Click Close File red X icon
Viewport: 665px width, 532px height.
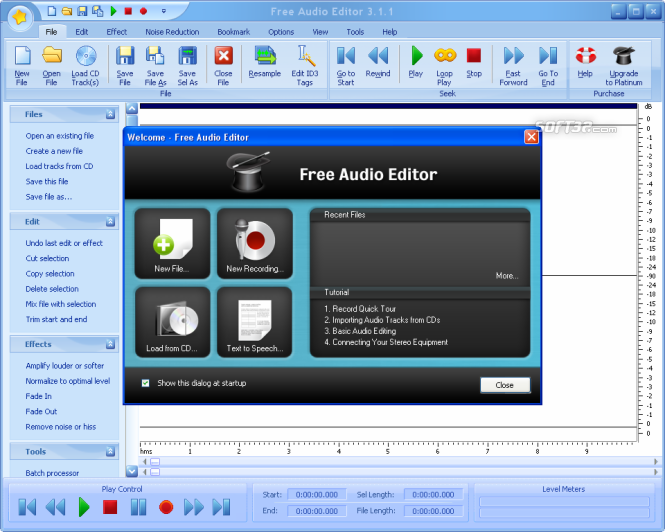pyautogui.click(x=223, y=66)
